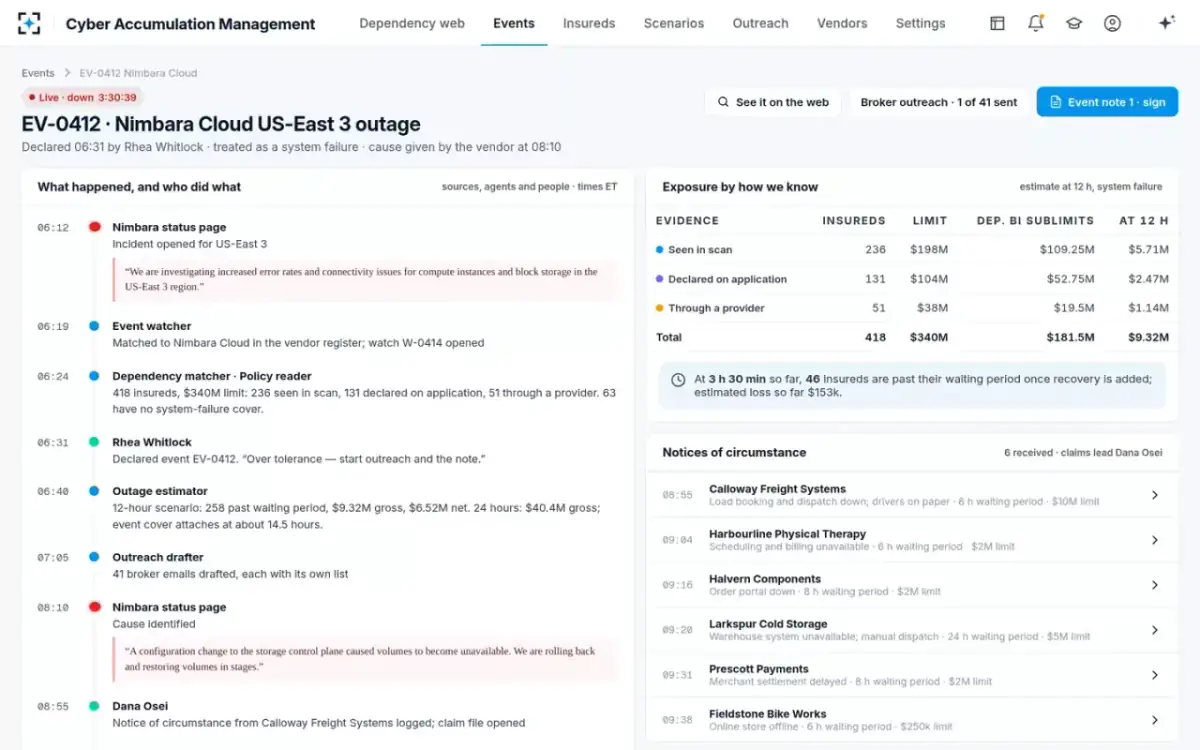Image resolution: width=1200 pixels, height=750 pixels.
Task: Open the Vendors tab
Action: coord(842,23)
